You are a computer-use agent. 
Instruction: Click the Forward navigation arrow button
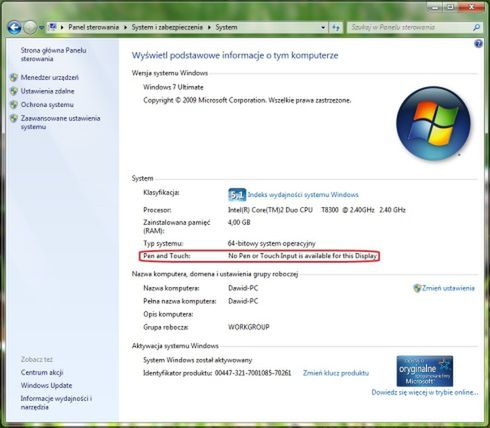30,27
